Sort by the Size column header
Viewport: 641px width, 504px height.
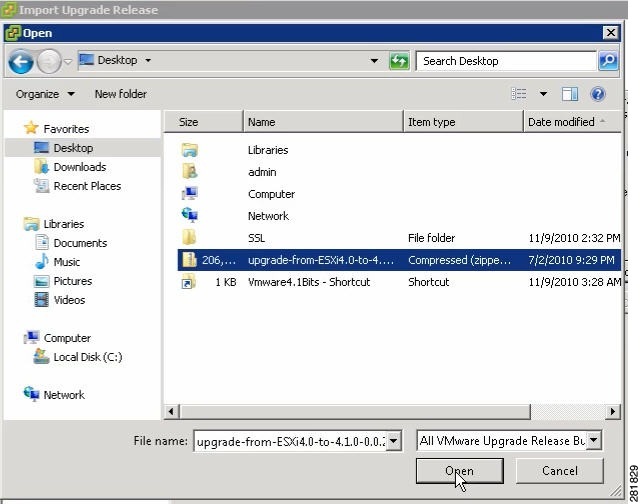[x=203, y=122]
